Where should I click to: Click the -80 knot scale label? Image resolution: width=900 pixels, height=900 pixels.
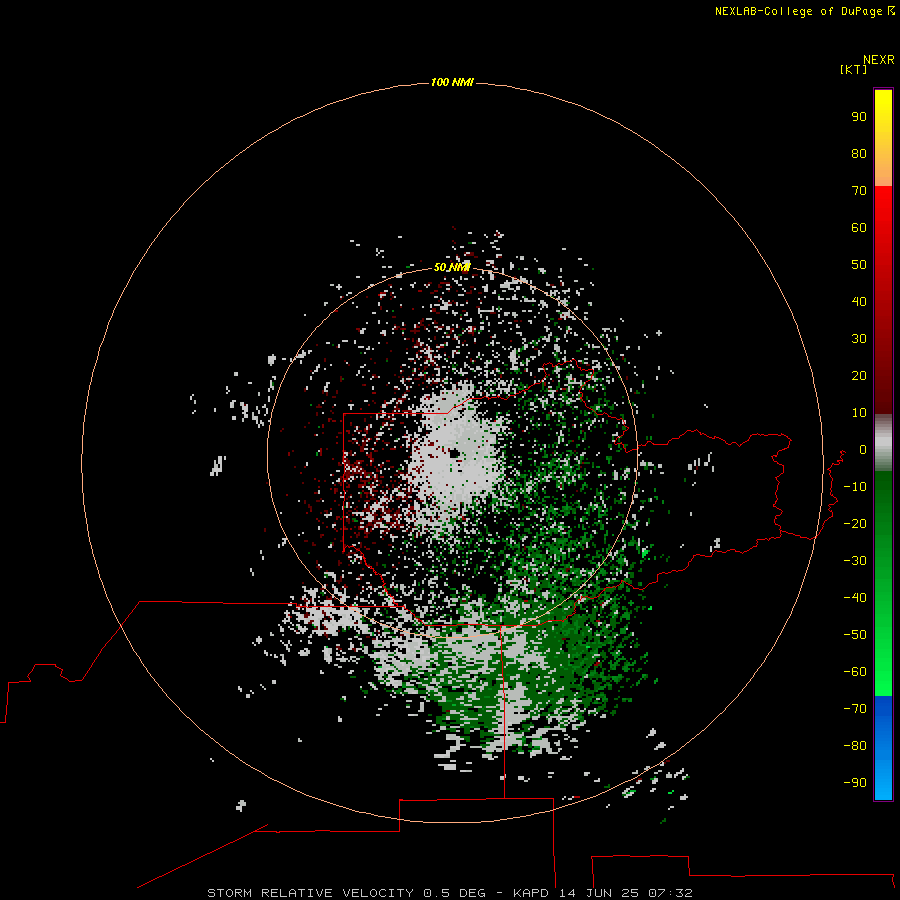click(855, 746)
